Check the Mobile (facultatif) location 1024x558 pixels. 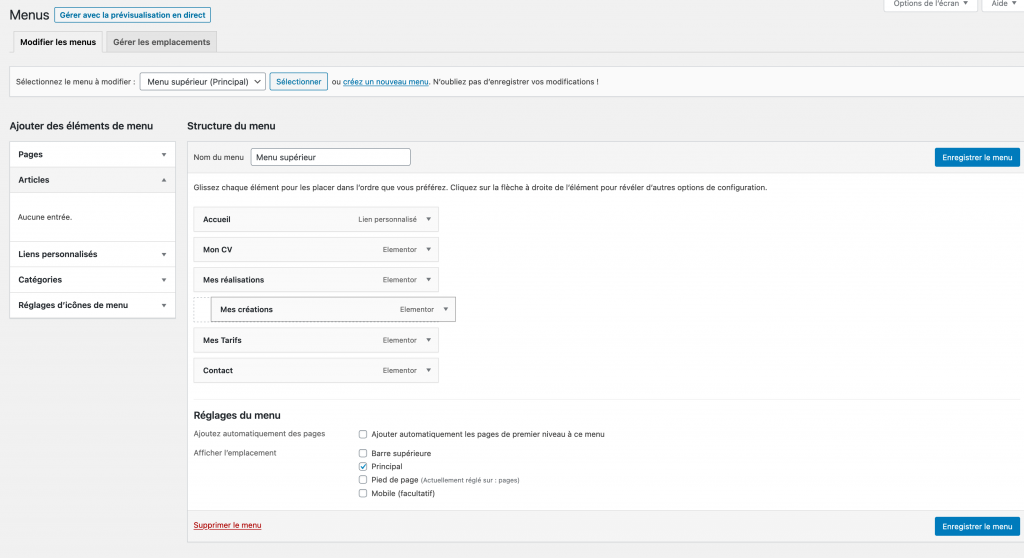[363, 493]
